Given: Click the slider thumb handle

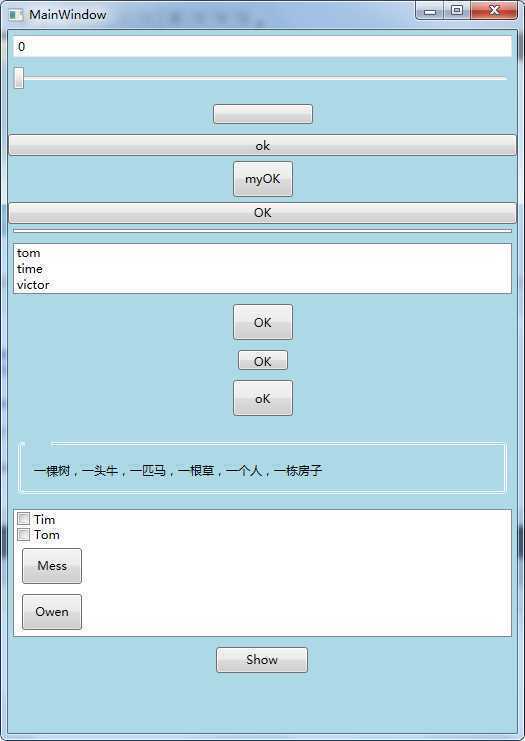Looking at the screenshot, I should (x=18, y=78).
